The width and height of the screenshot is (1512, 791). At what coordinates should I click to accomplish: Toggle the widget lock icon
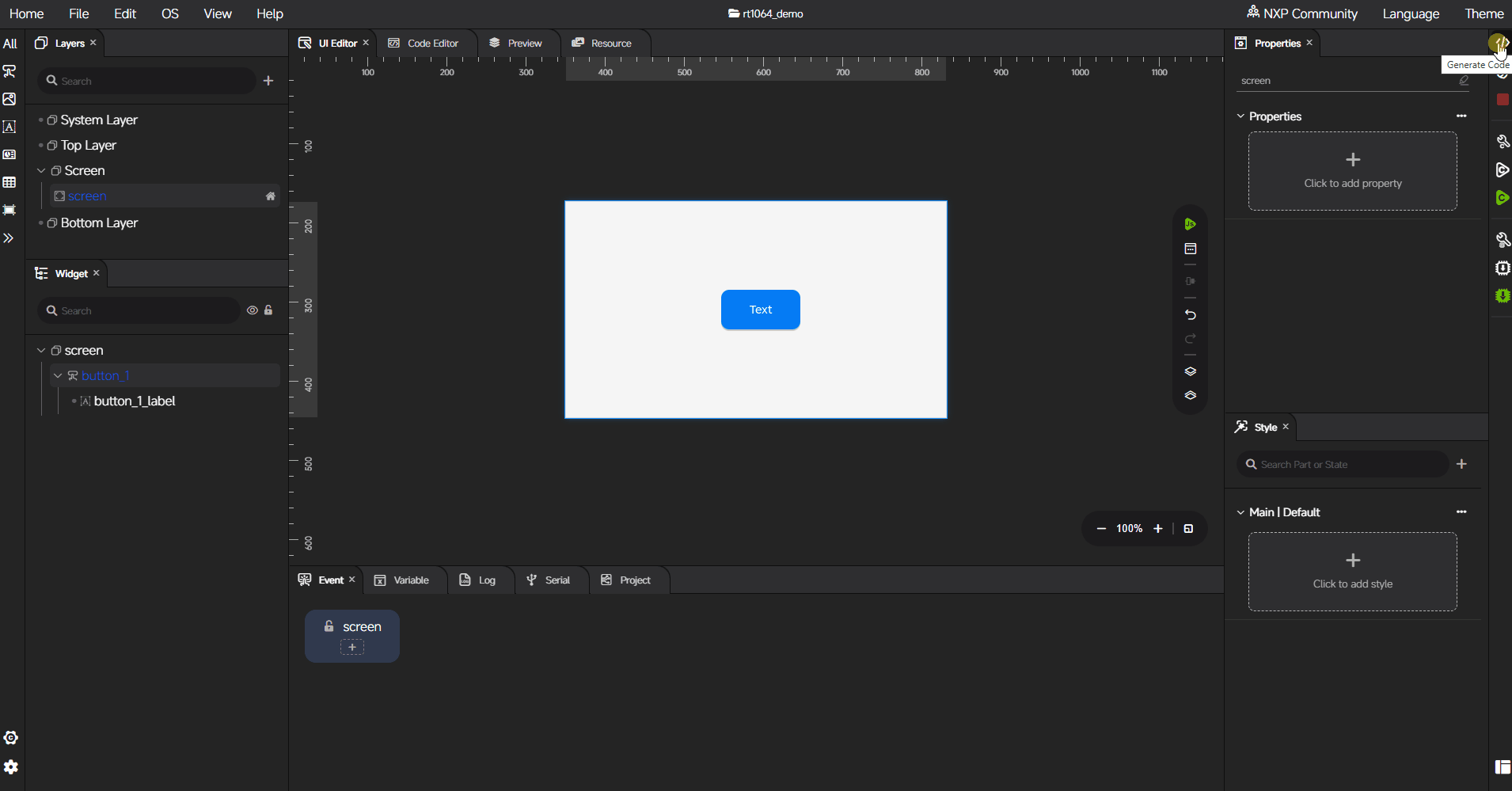[268, 310]
